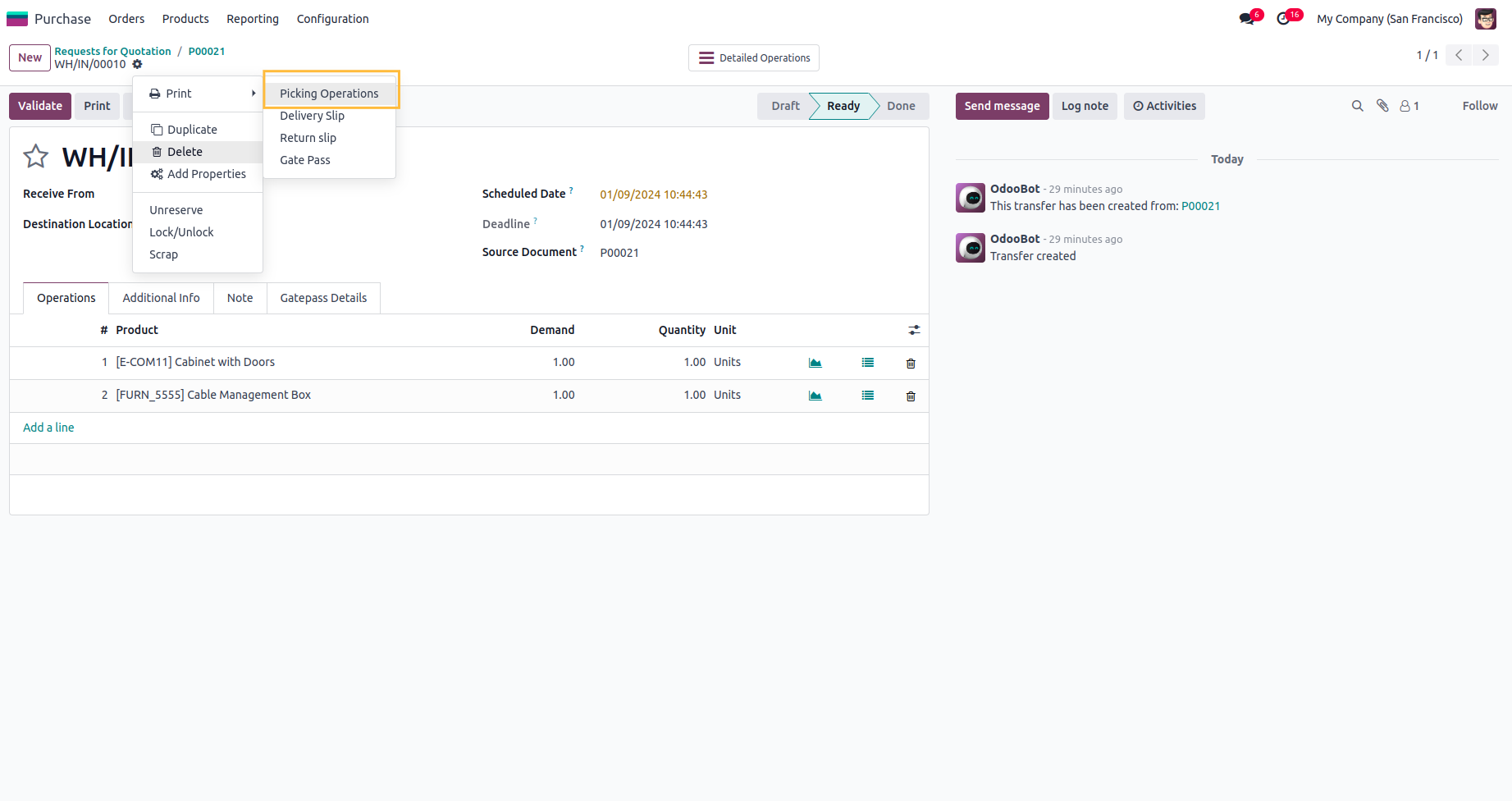This screenshot has width=1512, height=801.
Task: Switch to the Gatepass Details tab
Action: pyautogui.click(x=323, y=298)
